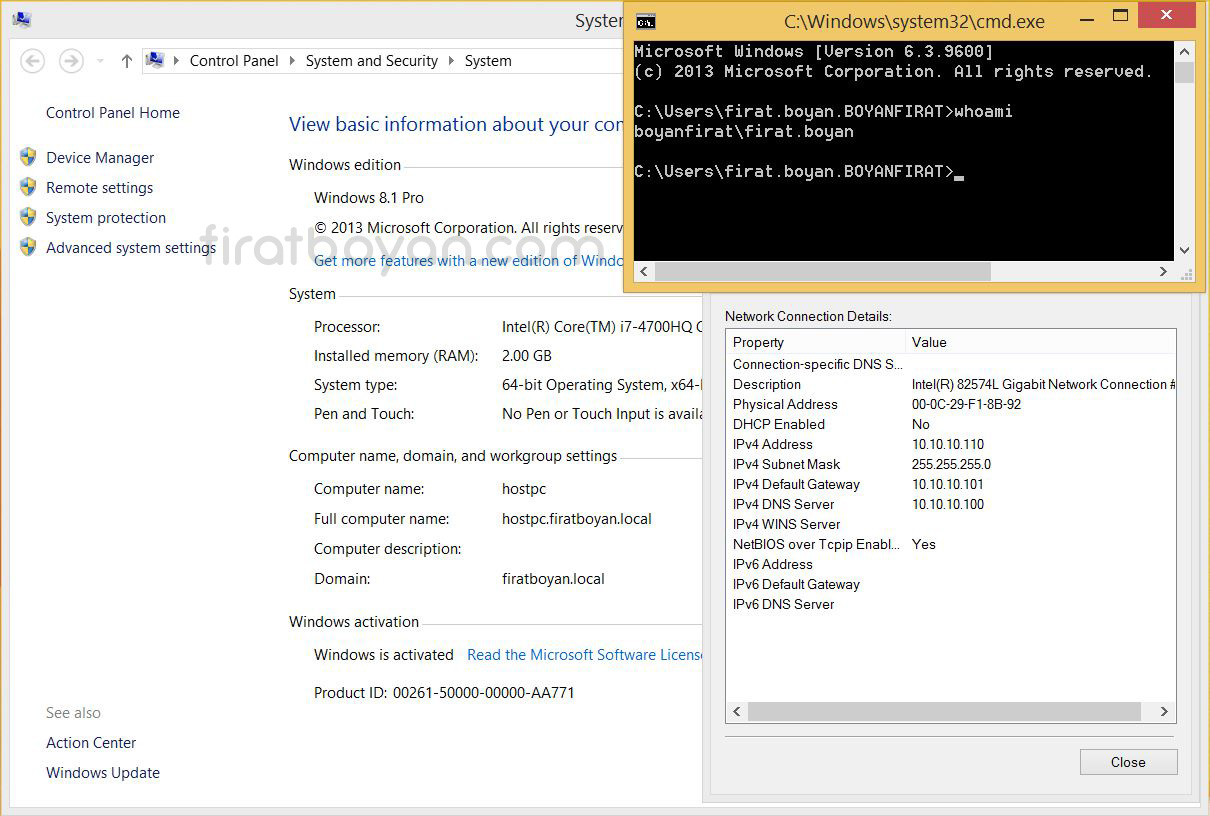Close the Network Connection Details dialog
The width and height of the screenshot is (1210, 816).
1128,762
